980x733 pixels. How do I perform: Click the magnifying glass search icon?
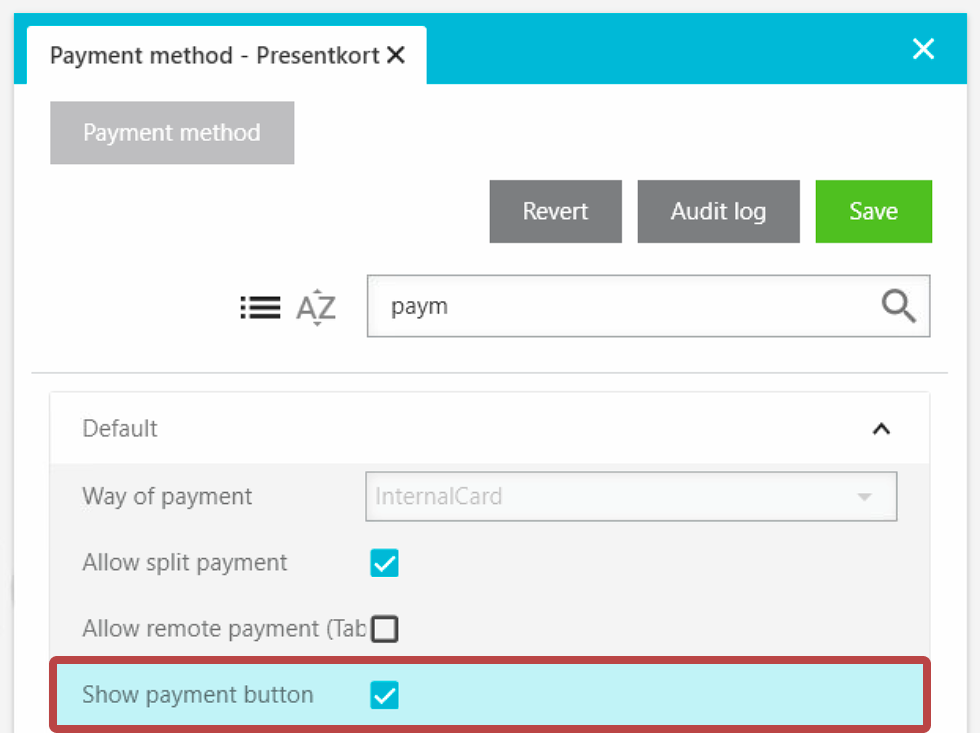coord(898,307)
